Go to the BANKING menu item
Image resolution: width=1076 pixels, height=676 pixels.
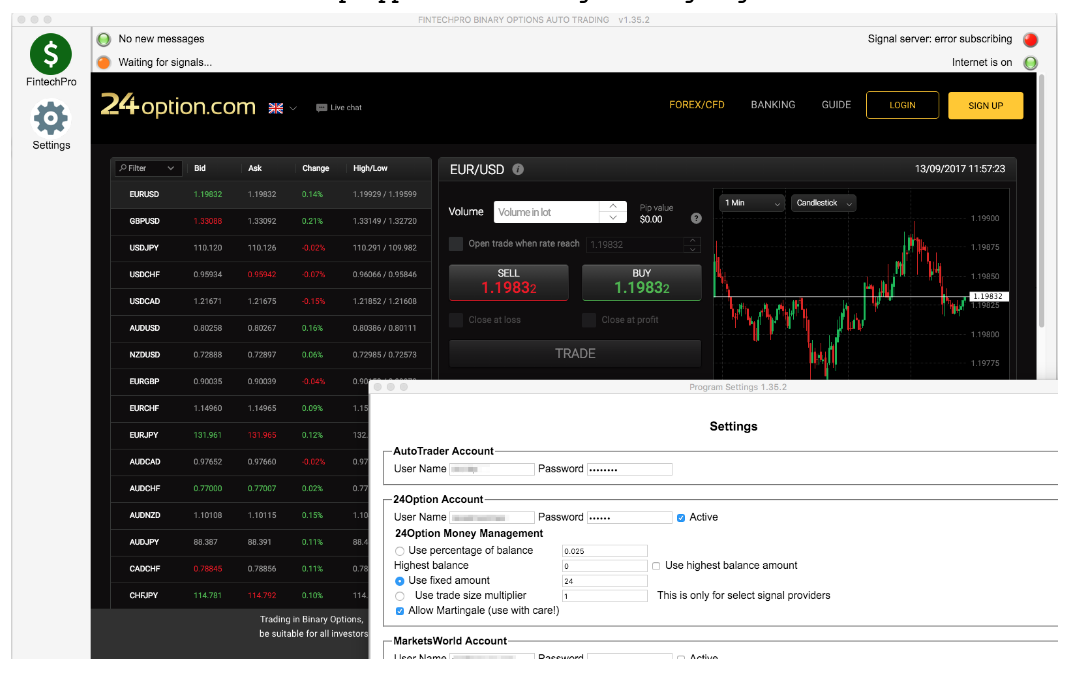[773, 105]
